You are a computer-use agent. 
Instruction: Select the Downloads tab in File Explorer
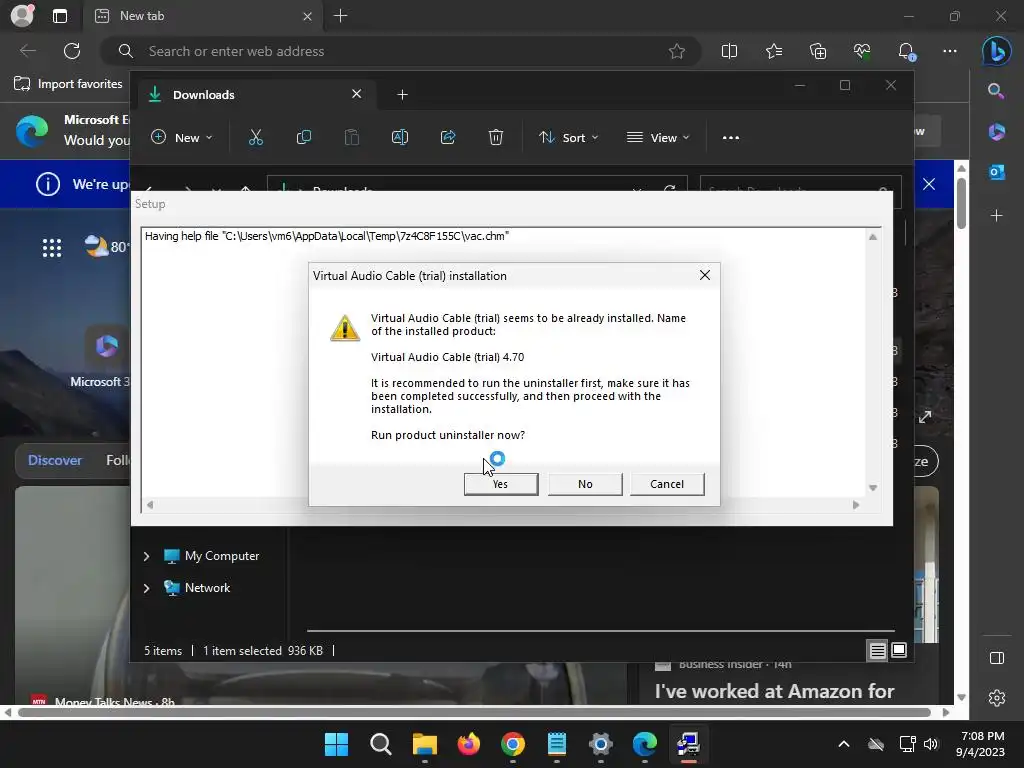255,95
